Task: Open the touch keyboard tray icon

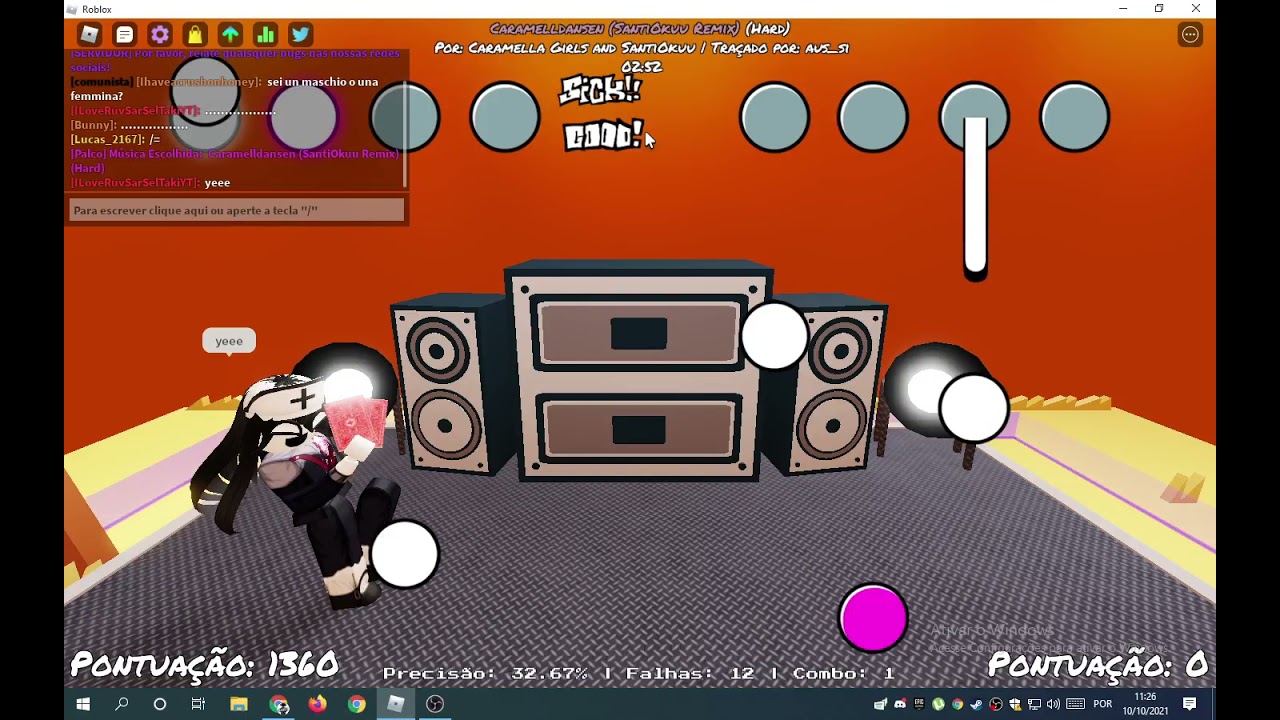Action: 1076,704
